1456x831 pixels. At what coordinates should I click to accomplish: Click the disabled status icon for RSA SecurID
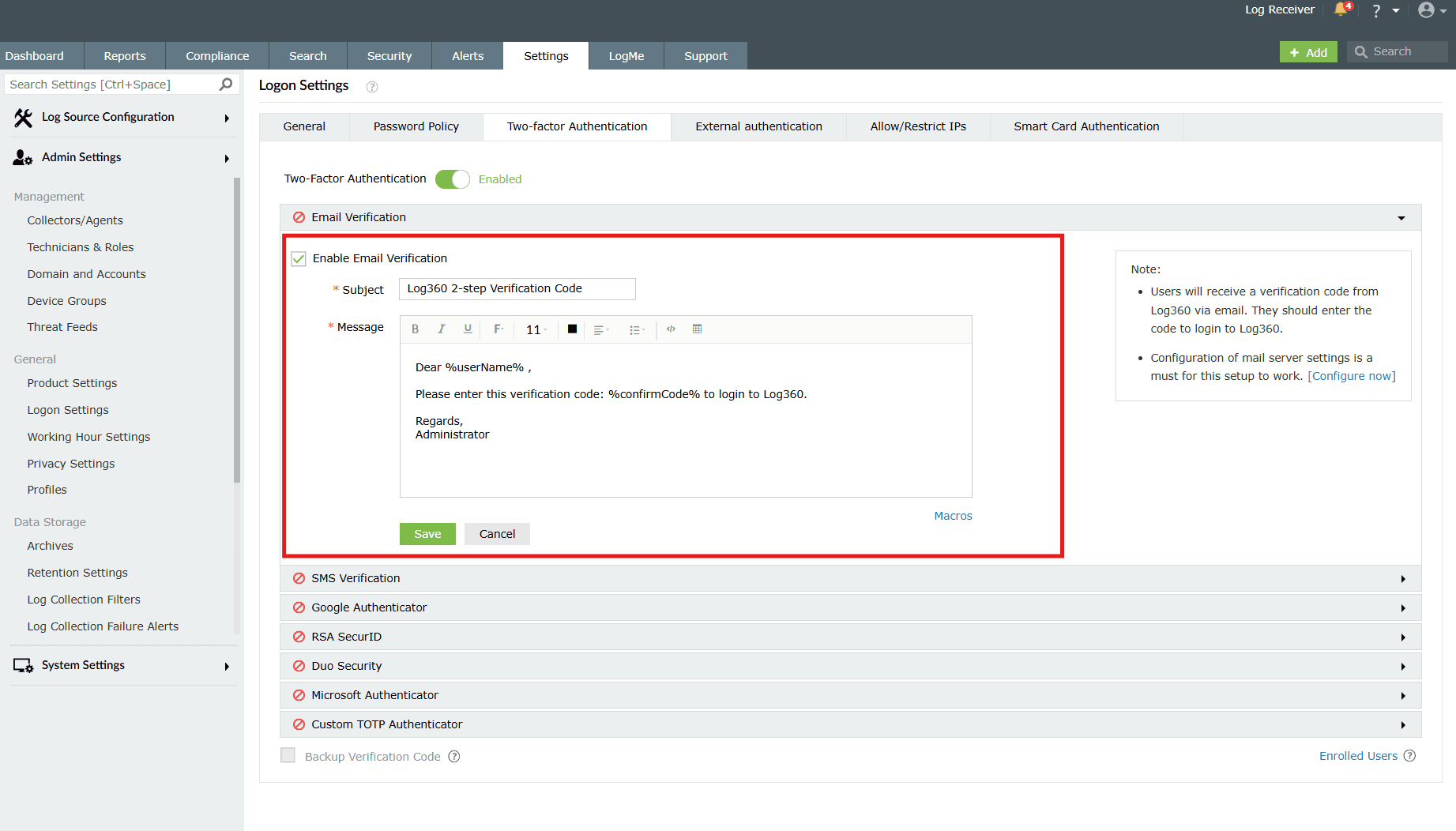299,637
